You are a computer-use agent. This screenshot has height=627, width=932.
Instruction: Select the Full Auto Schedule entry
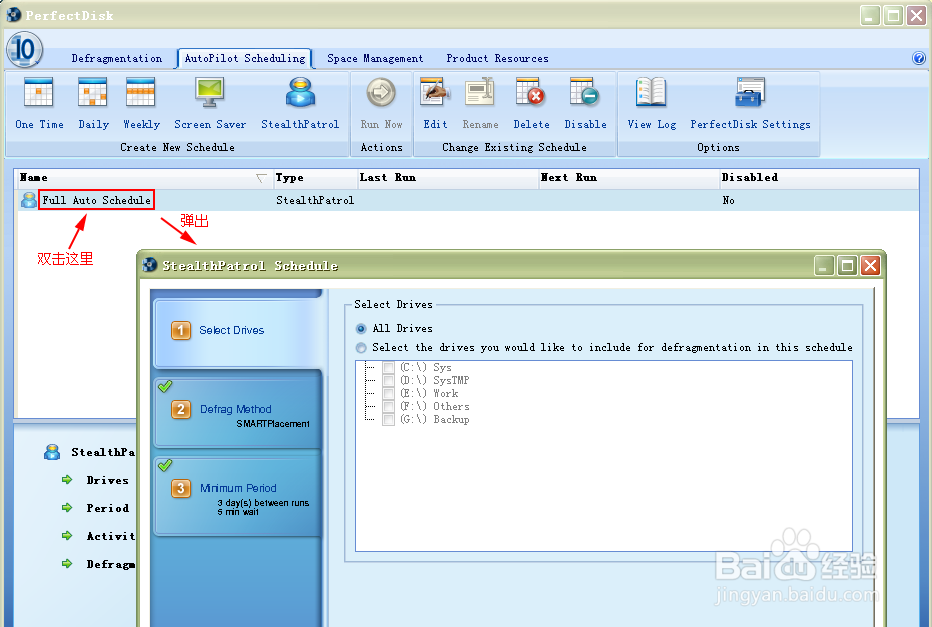pyautogui.click(x=96, y=200)
